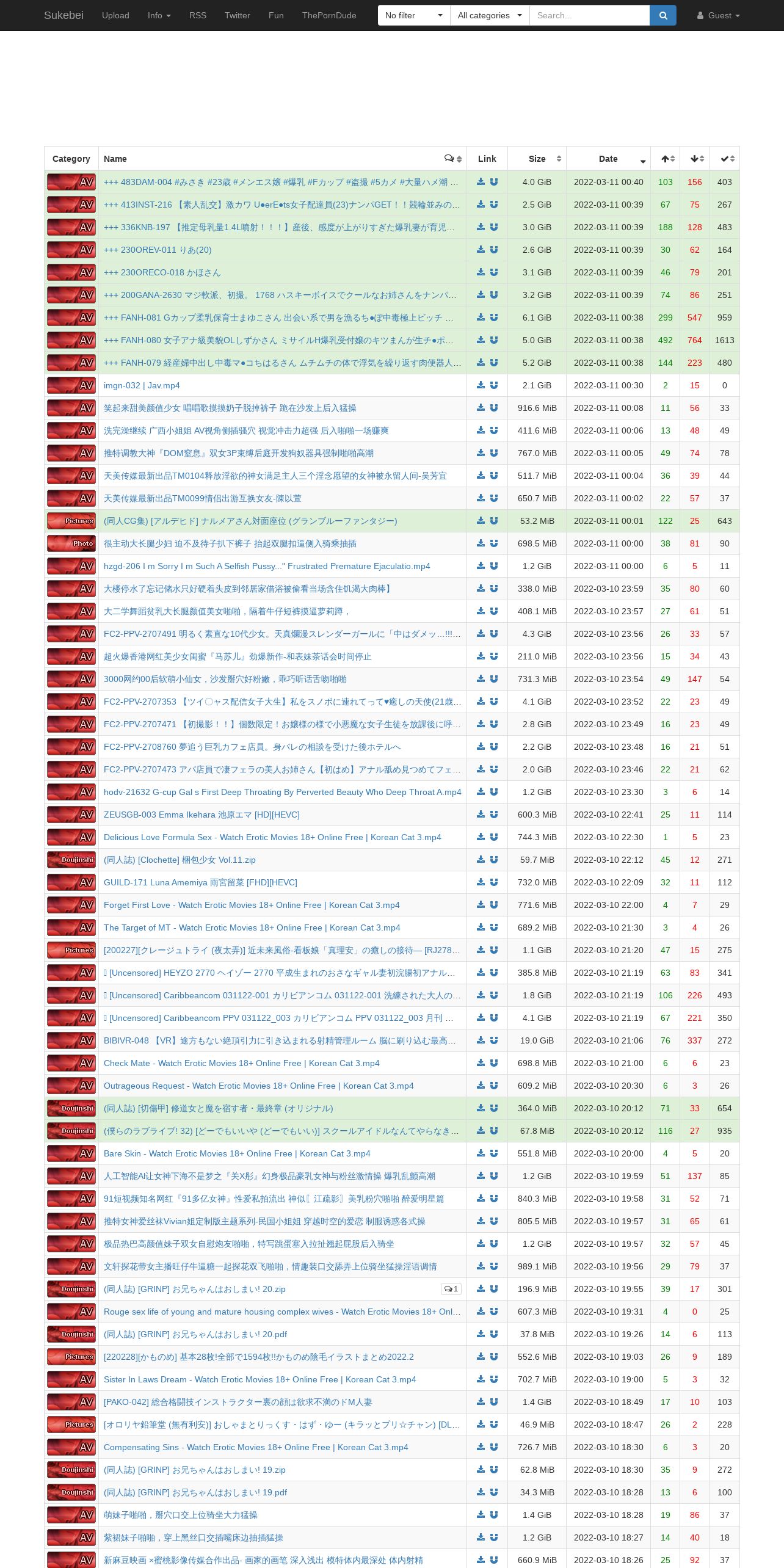Click size value 19.0 GiB
The width and height of the screenshot is (784, 1568).
click(x=537, y=1040)
